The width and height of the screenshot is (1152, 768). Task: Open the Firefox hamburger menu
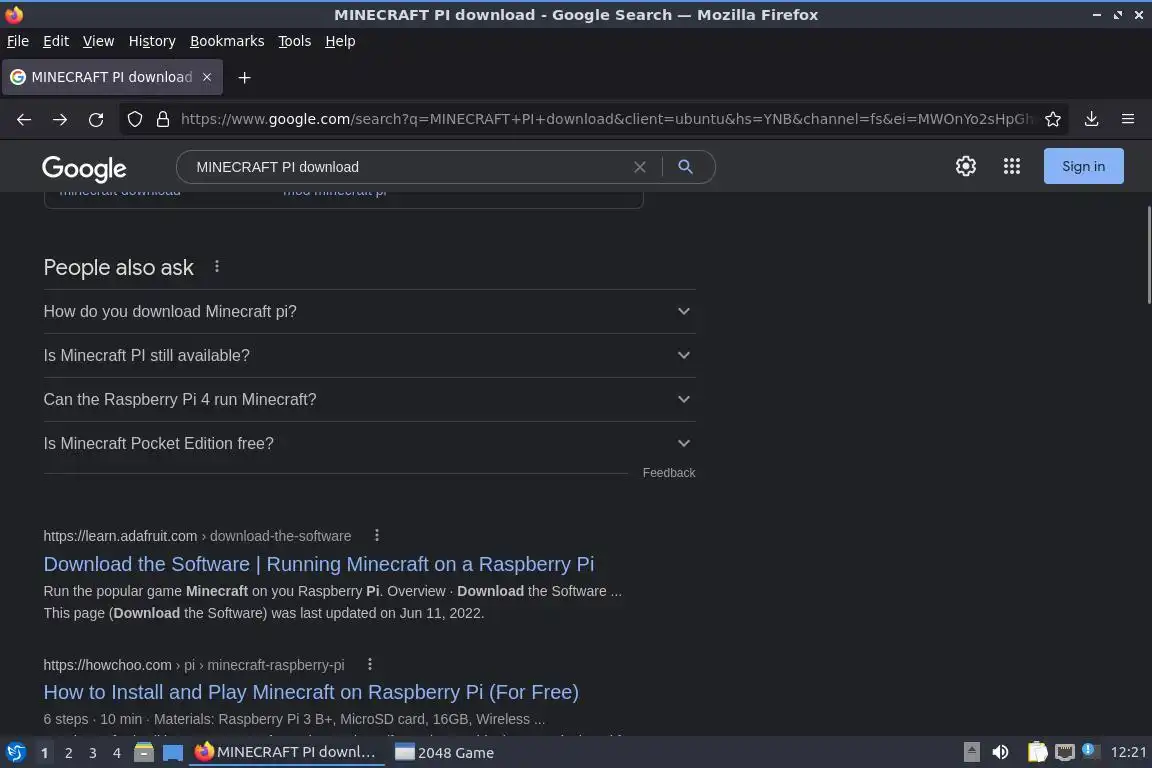pos(1128,119)
